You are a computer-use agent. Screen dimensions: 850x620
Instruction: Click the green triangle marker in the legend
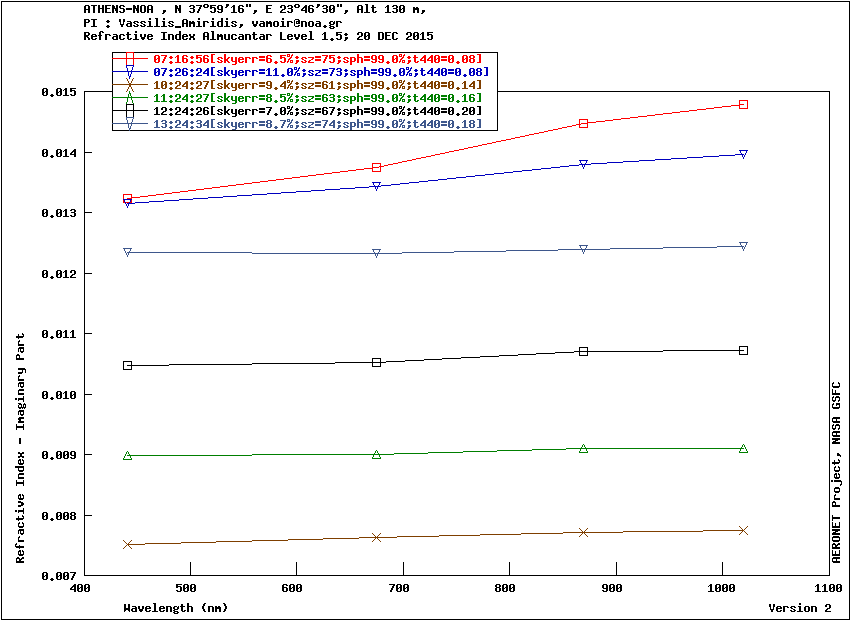click(130, 98)
